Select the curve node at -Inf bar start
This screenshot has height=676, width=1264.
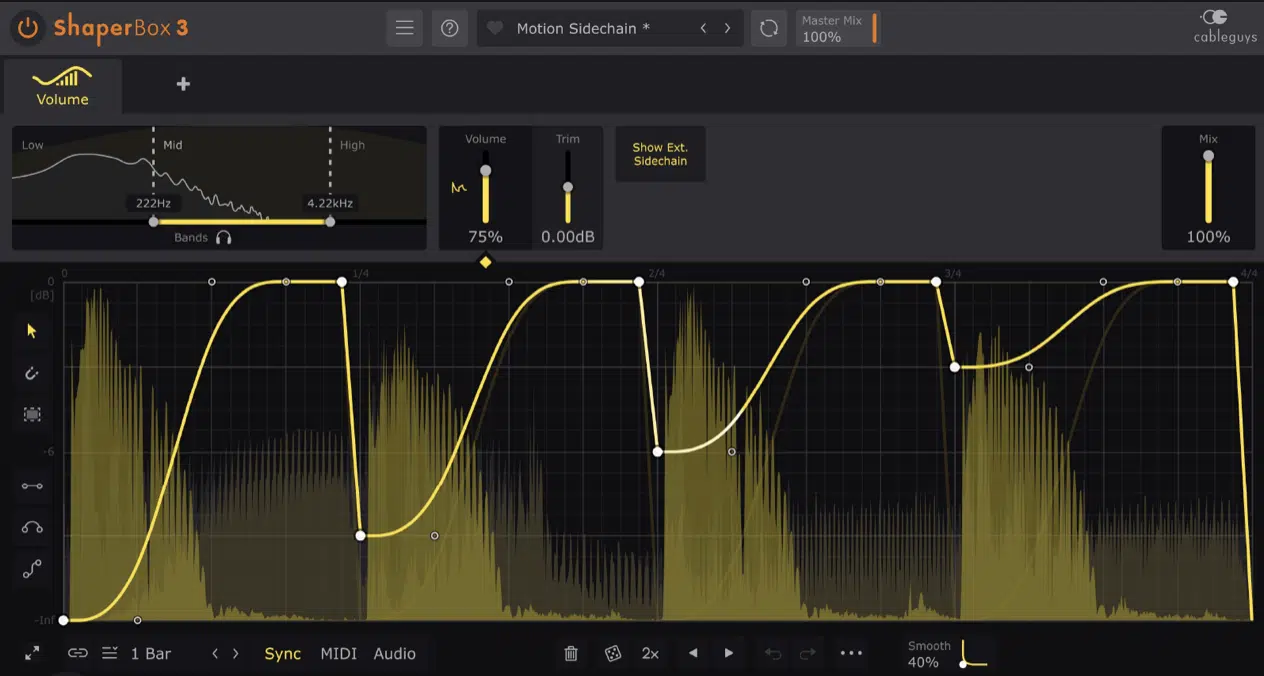pos(63,620)
